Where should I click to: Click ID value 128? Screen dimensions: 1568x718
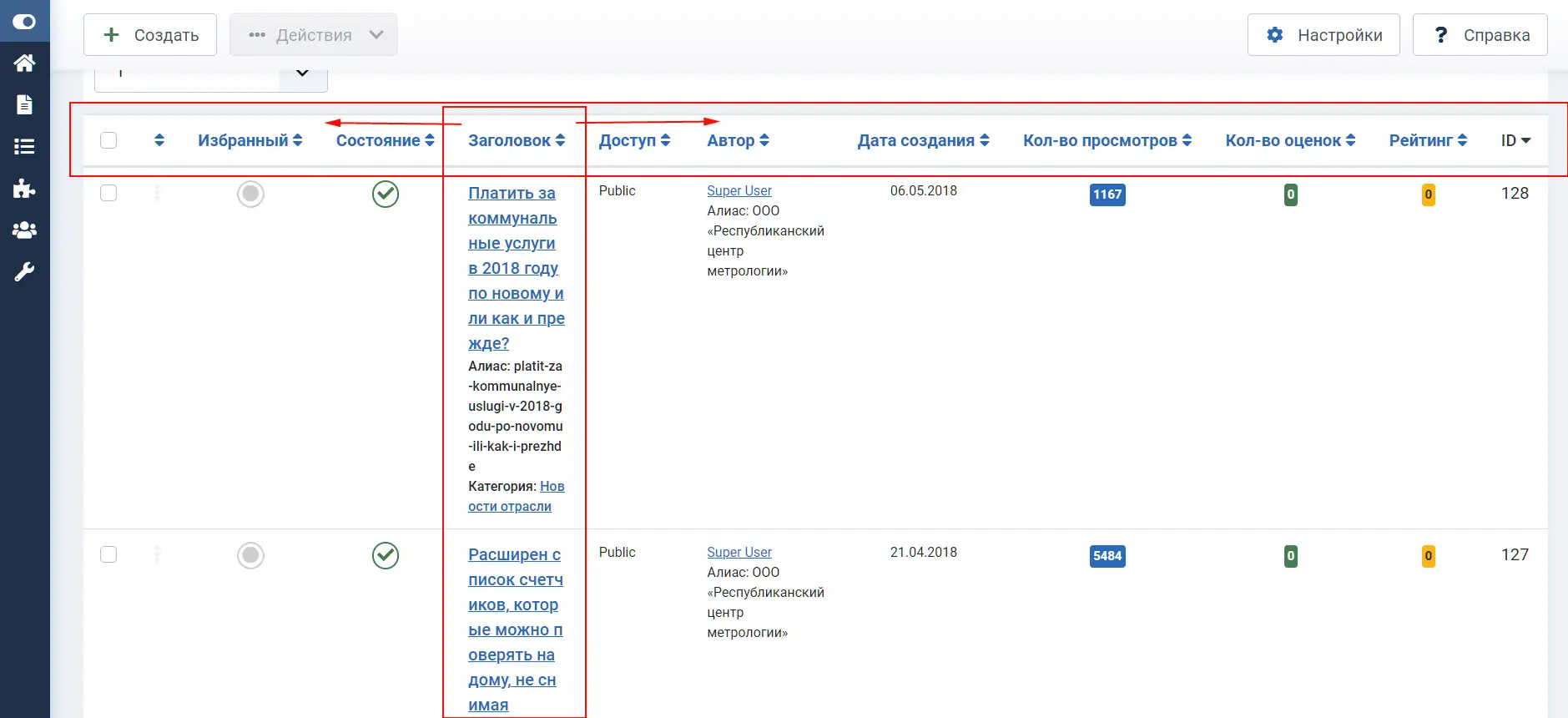pyautogui.click(x=1515, y=193)
